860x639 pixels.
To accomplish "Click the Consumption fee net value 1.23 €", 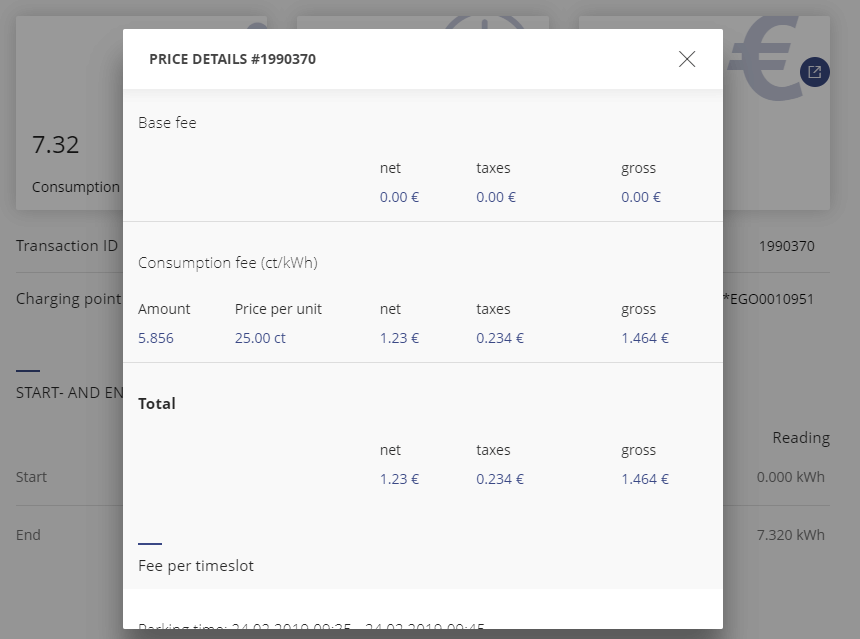I will point(399,338).
